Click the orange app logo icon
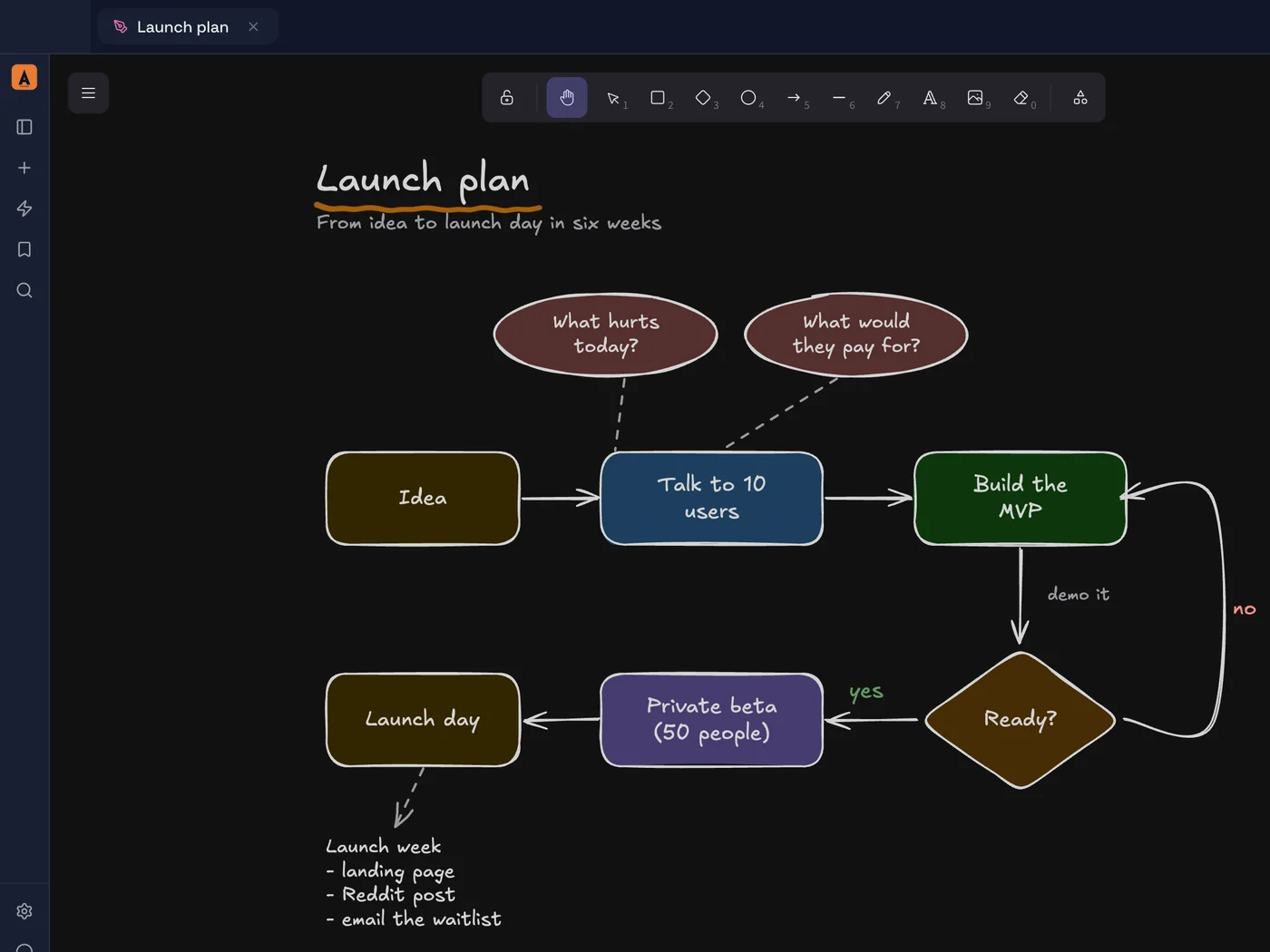Image resolution: width=1270 pixels, height=952 pixels. tap(24, 78)
